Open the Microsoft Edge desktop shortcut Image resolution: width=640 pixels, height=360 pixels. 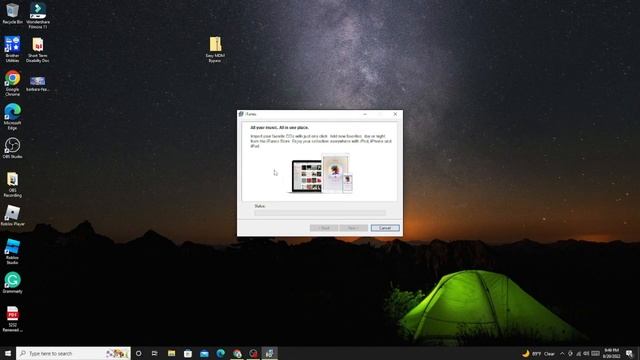point(13,117)
